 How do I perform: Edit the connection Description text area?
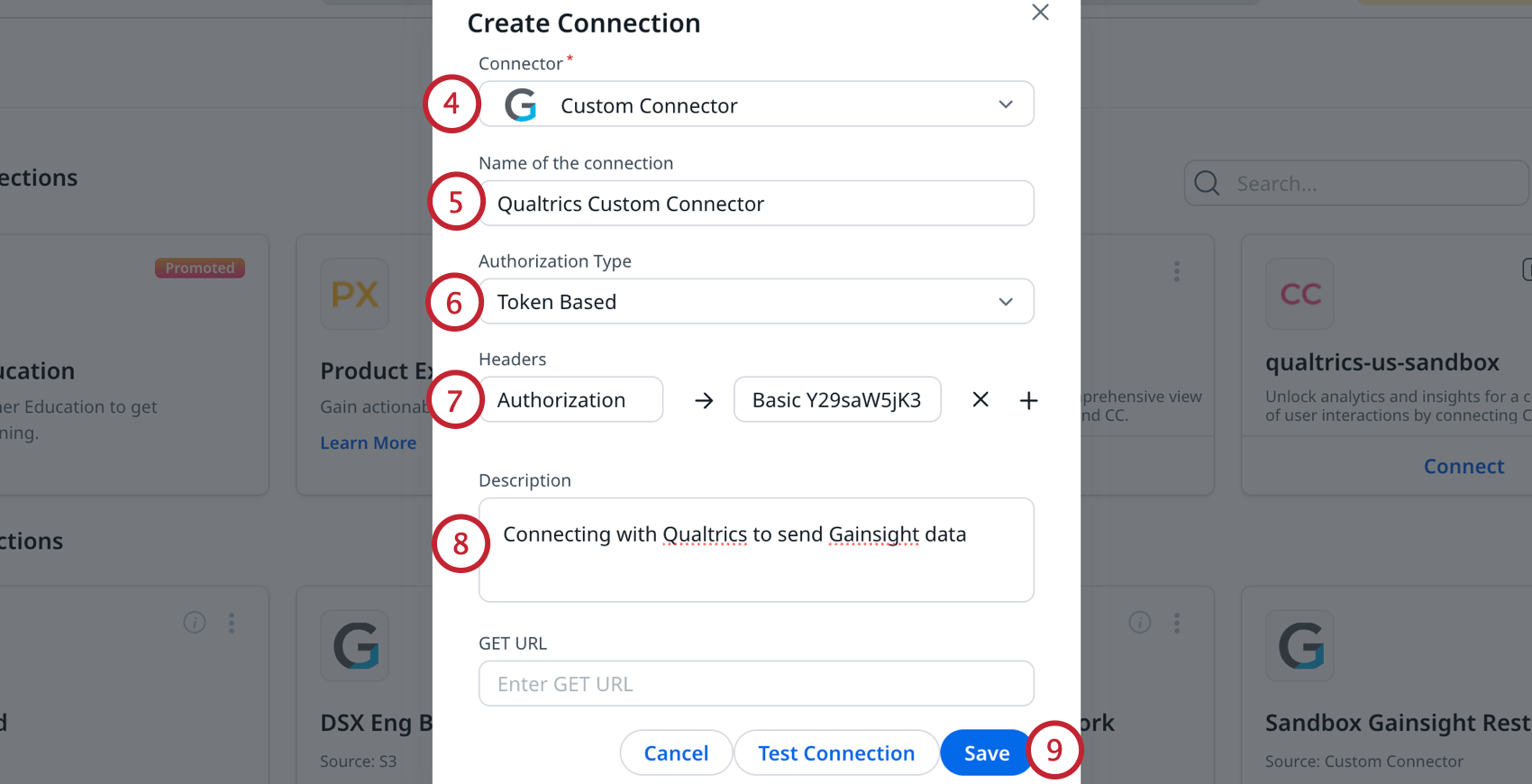756,550
